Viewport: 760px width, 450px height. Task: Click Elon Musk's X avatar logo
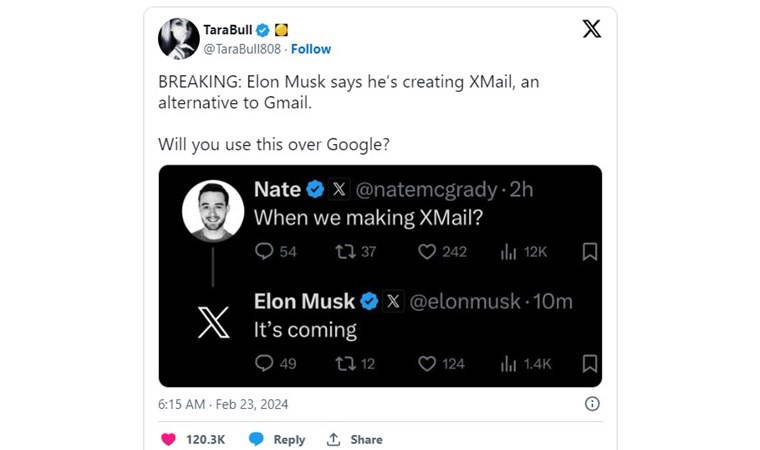pyautogui.click(x=214, y=322)
